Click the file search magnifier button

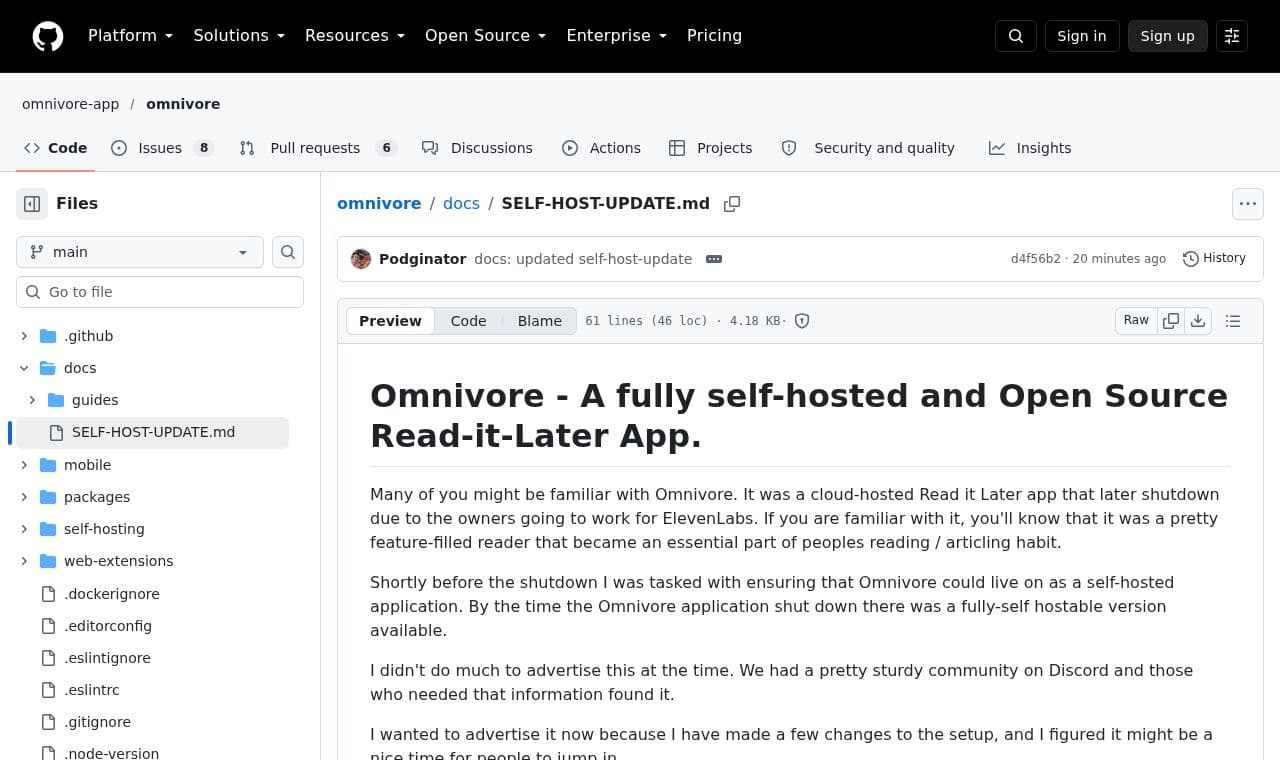tap(288, 252)
